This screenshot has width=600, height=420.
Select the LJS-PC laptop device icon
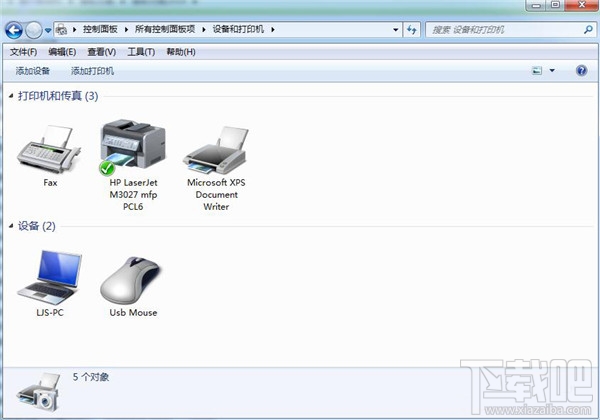(x=50, y=278)
